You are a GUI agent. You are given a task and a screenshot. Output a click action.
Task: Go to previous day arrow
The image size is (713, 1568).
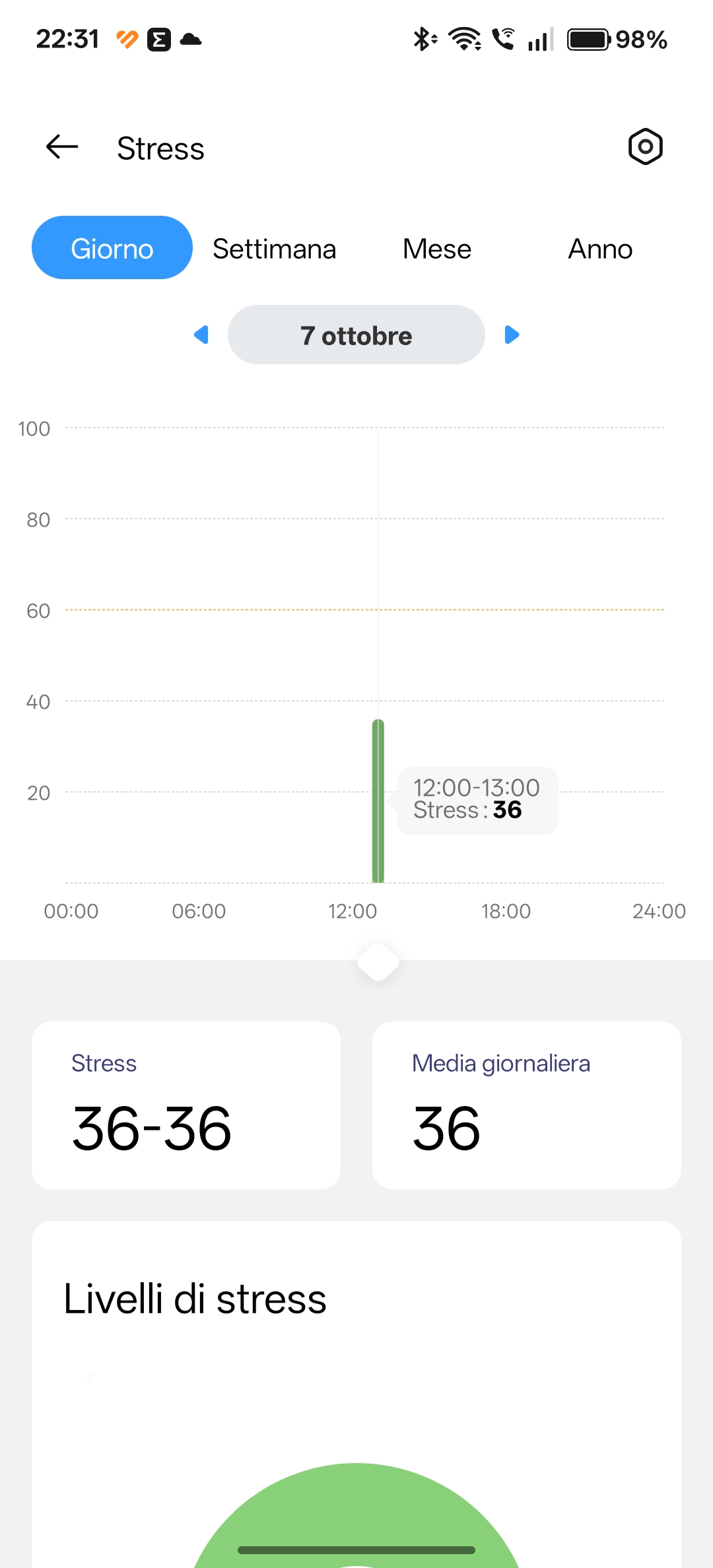click(x=201, y=335)
